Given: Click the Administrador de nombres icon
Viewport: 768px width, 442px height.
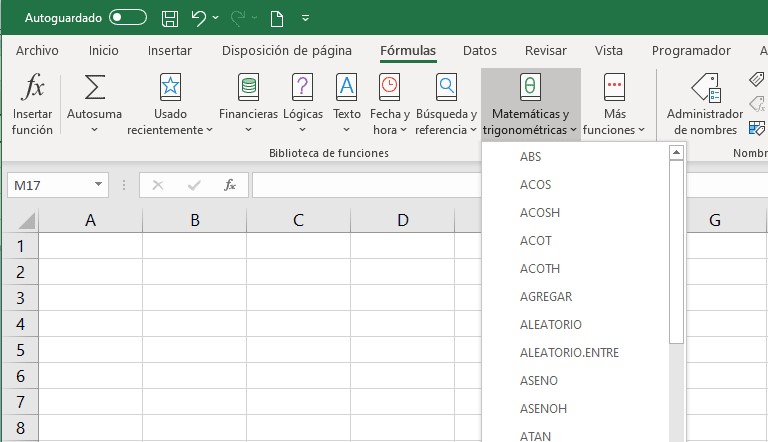Looking at the screenshot, I should tap(705, 89).
